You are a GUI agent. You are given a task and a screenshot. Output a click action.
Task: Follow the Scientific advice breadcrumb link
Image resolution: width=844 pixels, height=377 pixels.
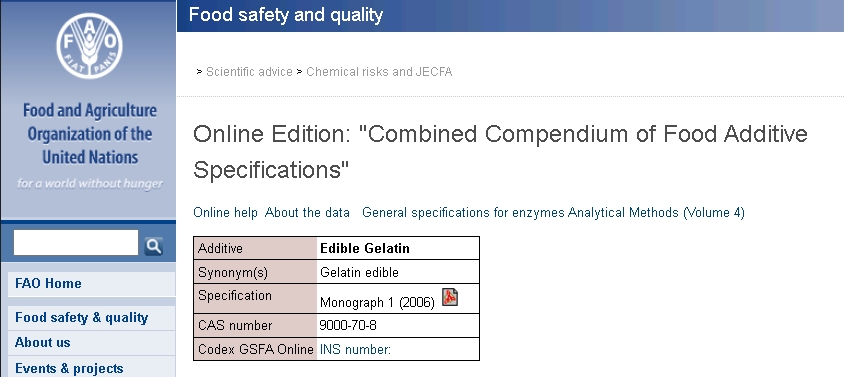pos(249,72)
